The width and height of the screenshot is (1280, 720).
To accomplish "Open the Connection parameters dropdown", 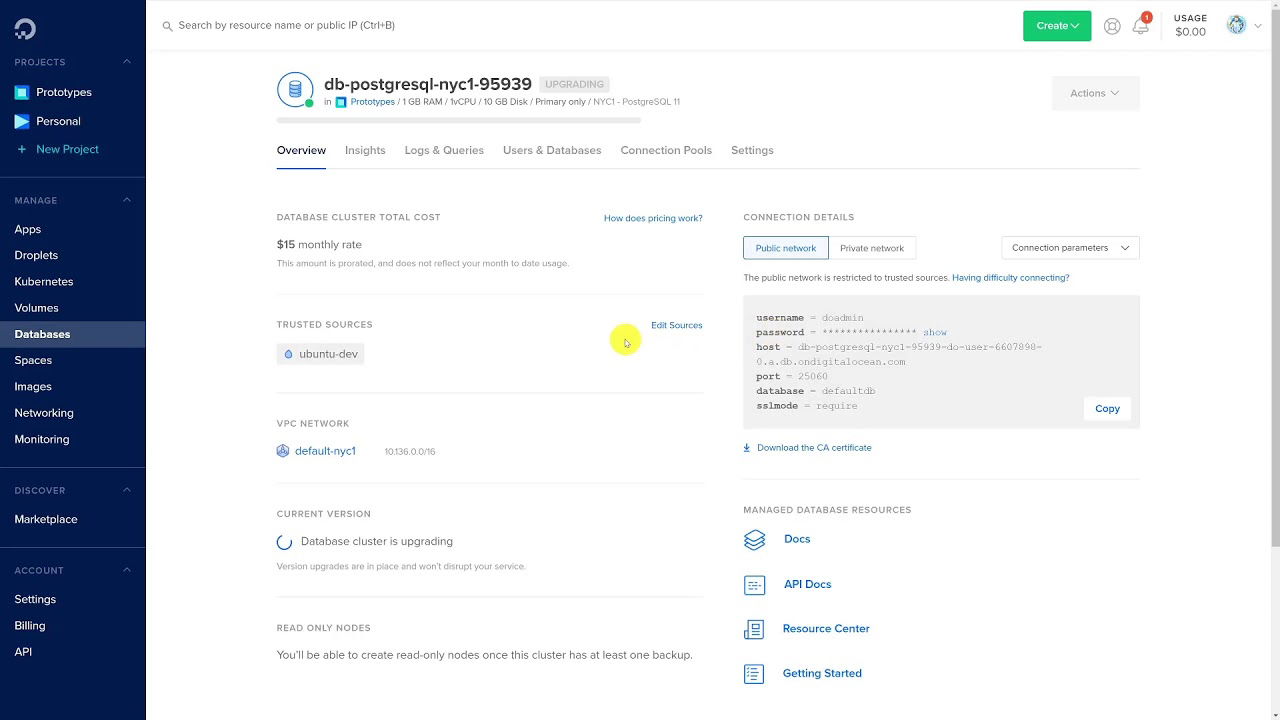I will [1069, 248].
